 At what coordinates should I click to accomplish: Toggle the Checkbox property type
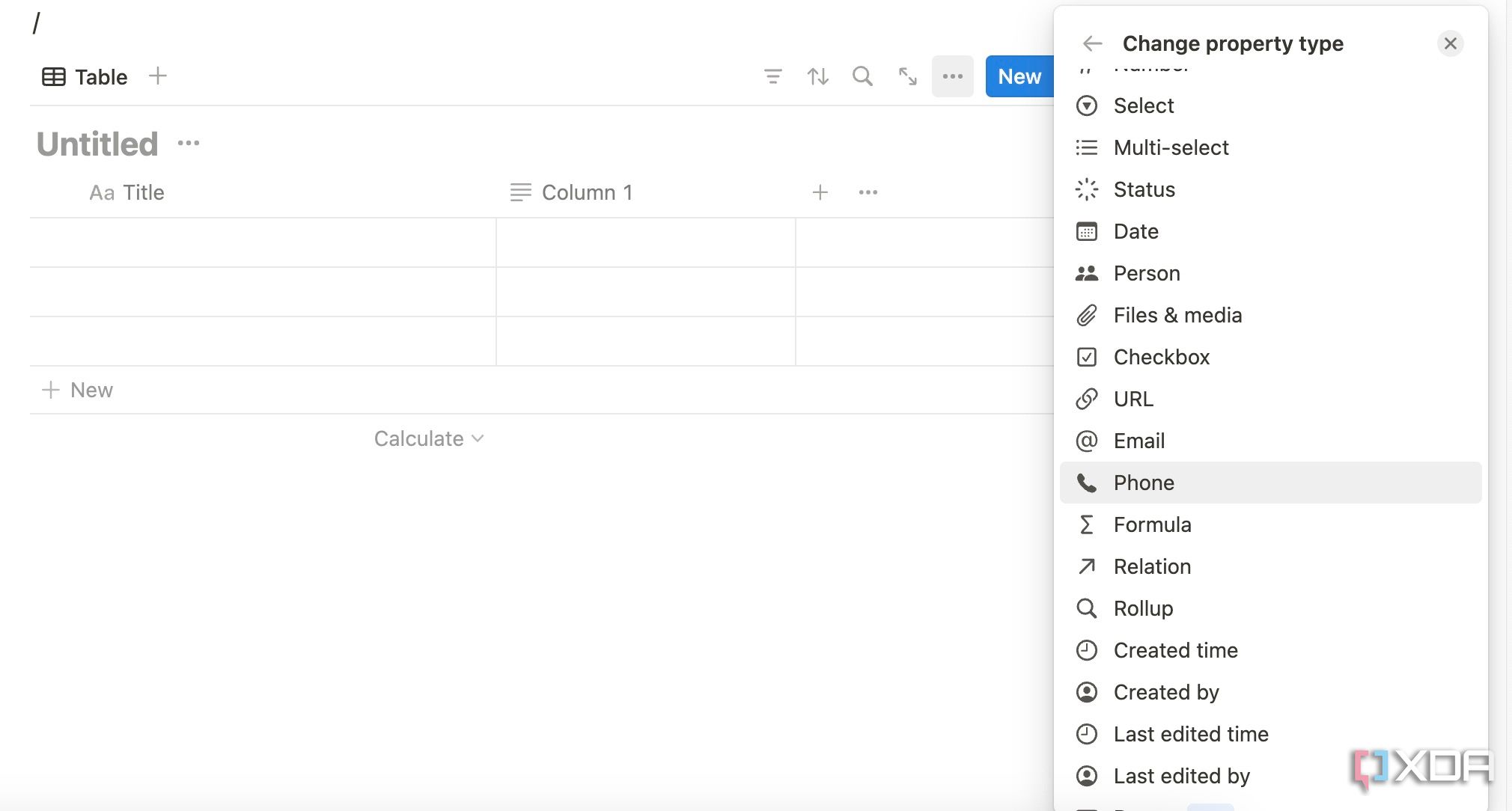(x=1162, y=356)
